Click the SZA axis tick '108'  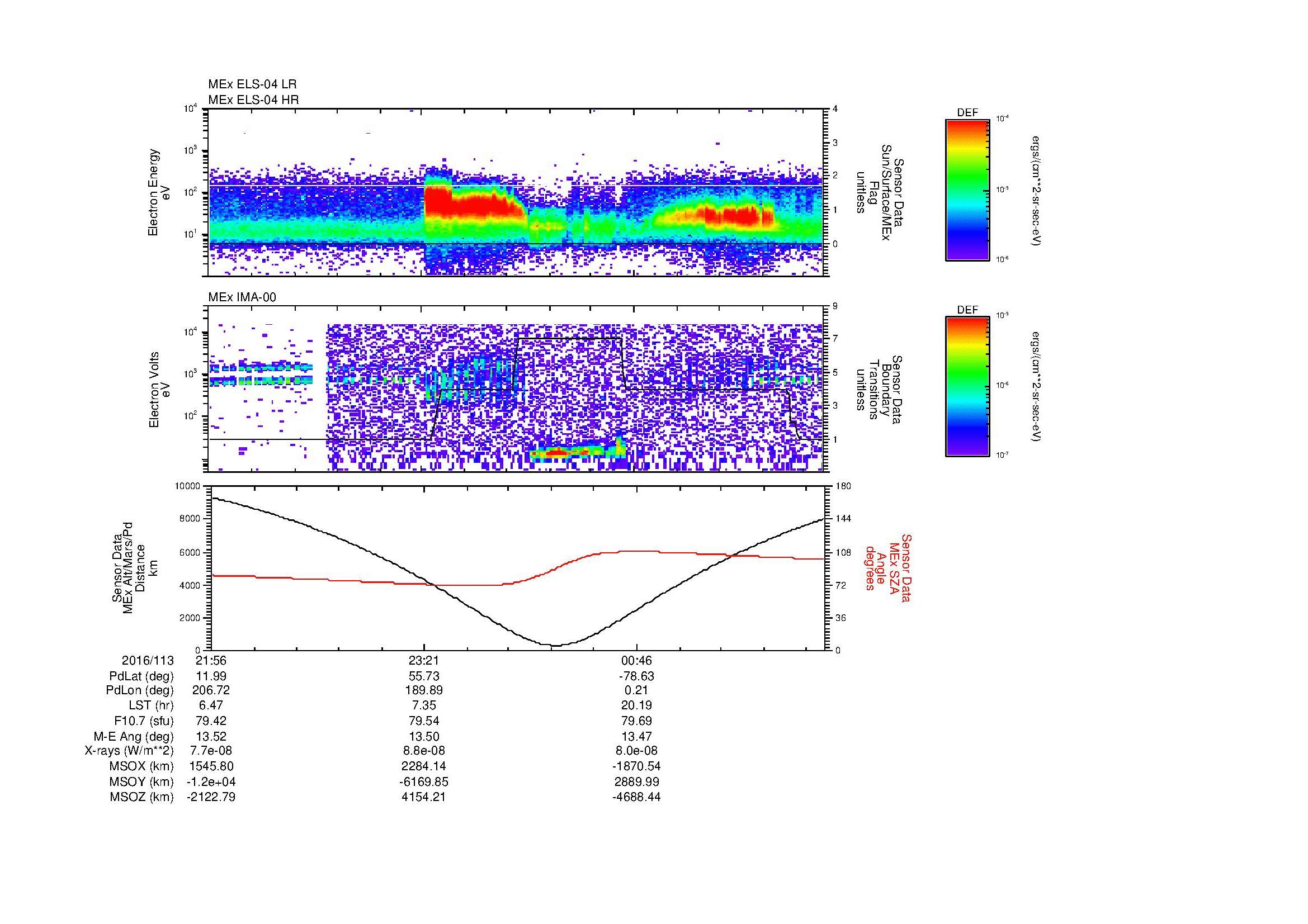(x=844, y=552)
